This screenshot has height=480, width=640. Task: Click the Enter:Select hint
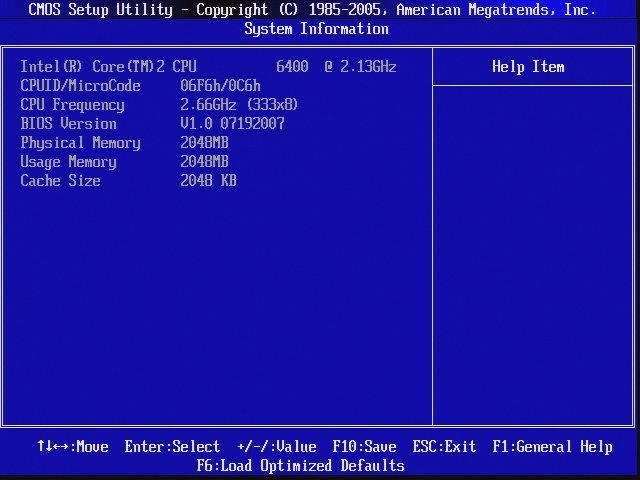(x=172, y=447)
